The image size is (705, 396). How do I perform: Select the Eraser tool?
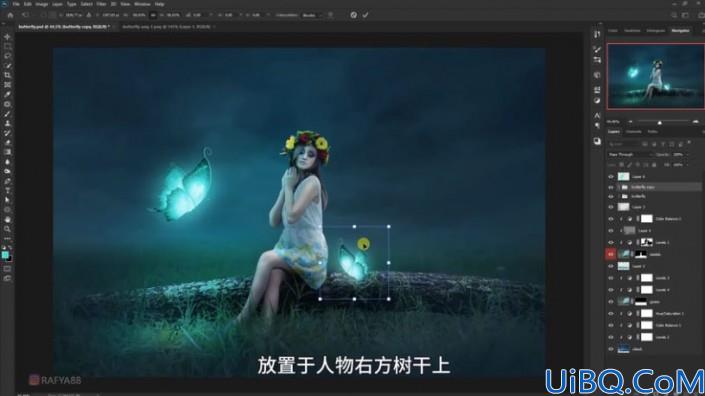(x=7, y=142)
